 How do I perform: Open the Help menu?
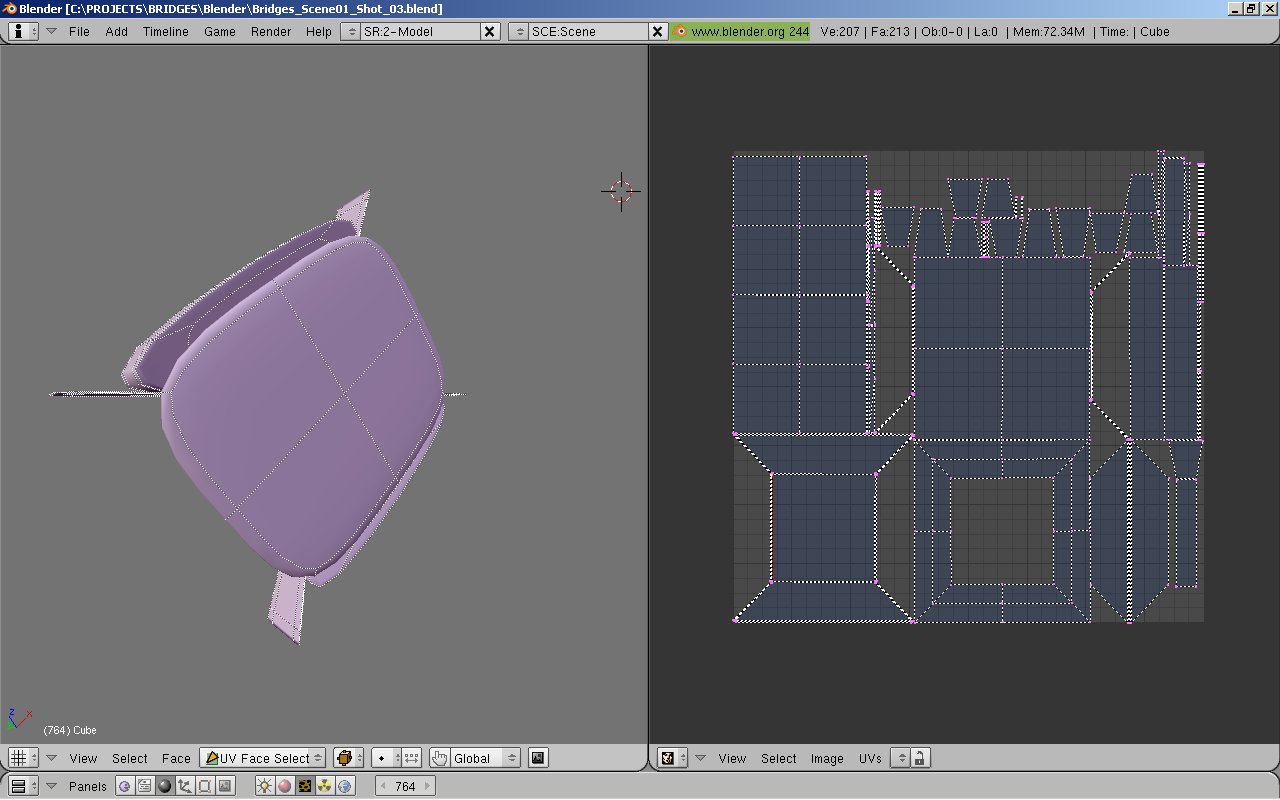[x=319, y=31]
